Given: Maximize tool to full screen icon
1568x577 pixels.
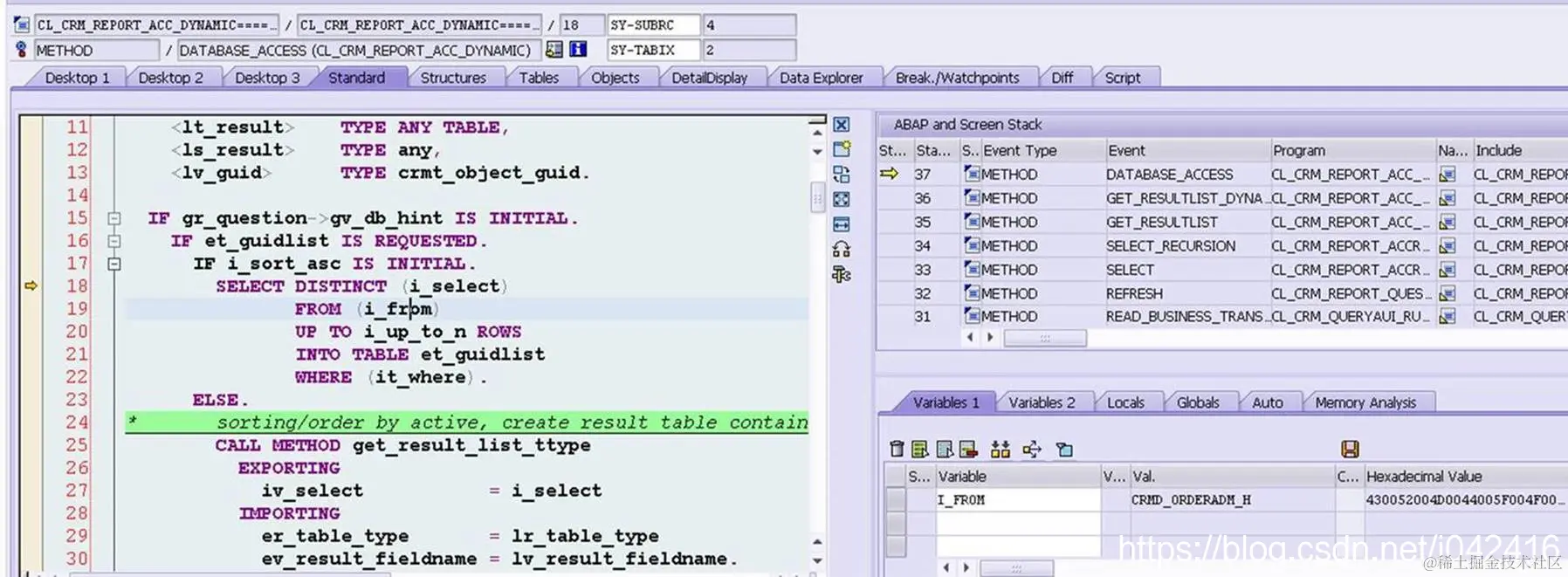Looking at the screenshot, I should (841, 199).
